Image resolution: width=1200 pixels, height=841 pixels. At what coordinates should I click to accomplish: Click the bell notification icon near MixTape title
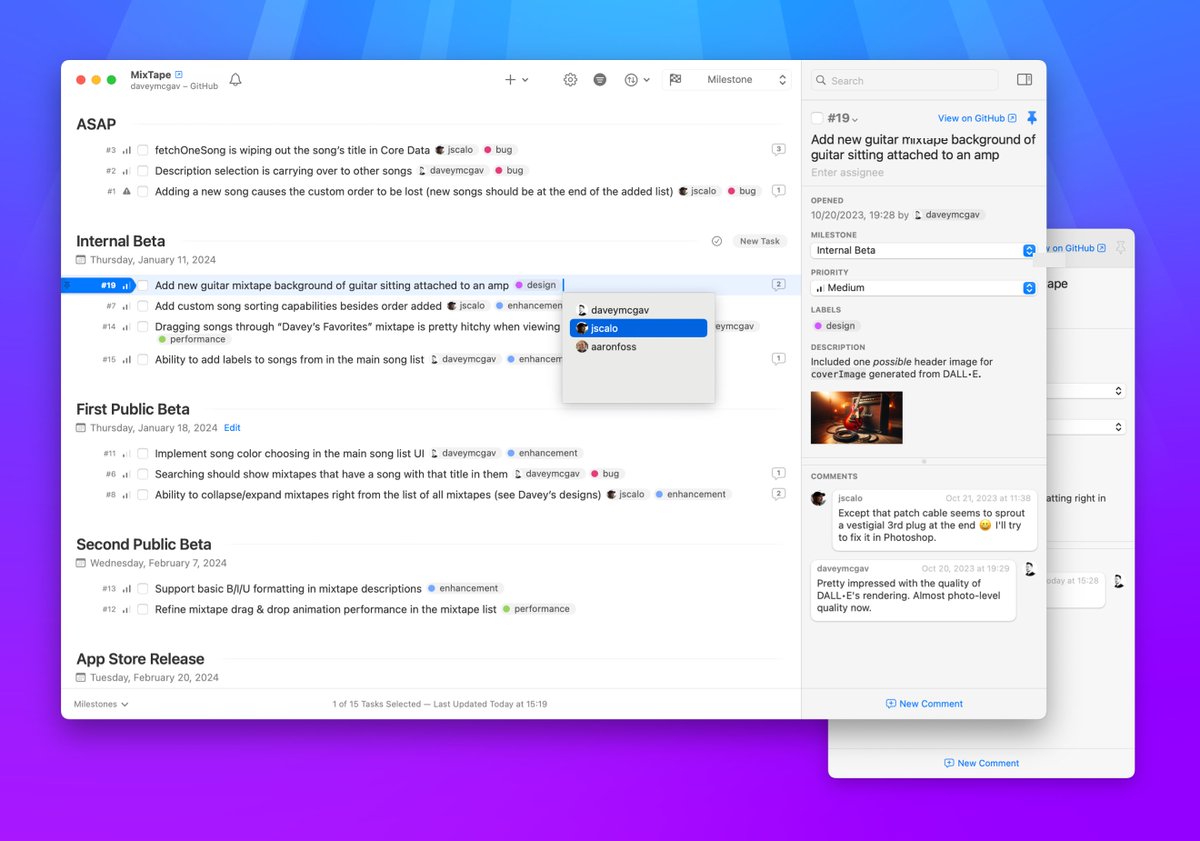pos(235,79)
